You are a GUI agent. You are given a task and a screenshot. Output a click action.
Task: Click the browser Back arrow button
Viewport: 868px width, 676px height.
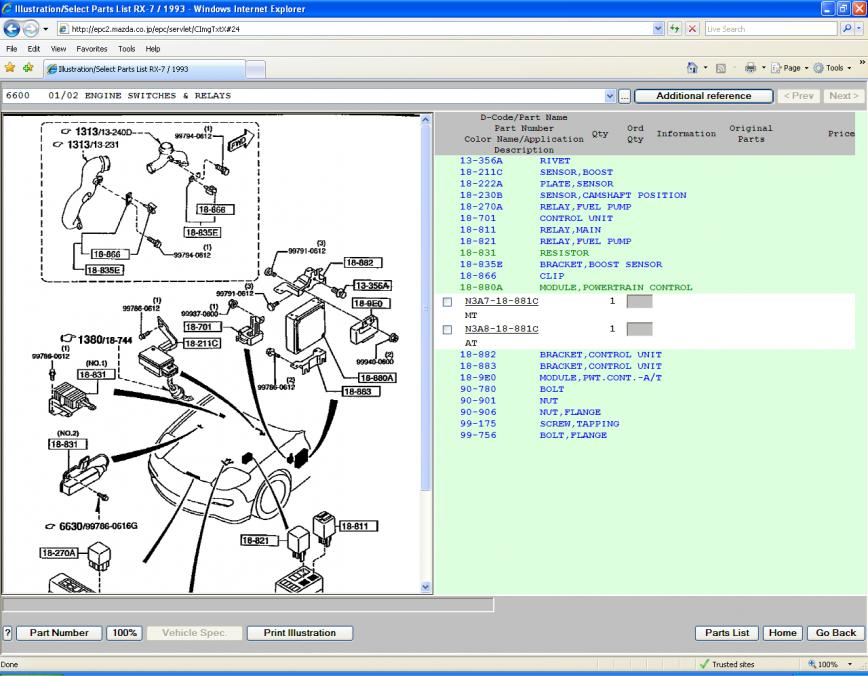coord(13,29)
